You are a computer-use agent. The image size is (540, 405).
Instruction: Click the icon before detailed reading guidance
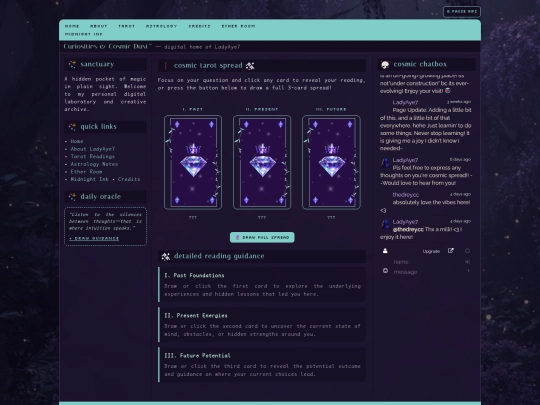coord(166,257)
